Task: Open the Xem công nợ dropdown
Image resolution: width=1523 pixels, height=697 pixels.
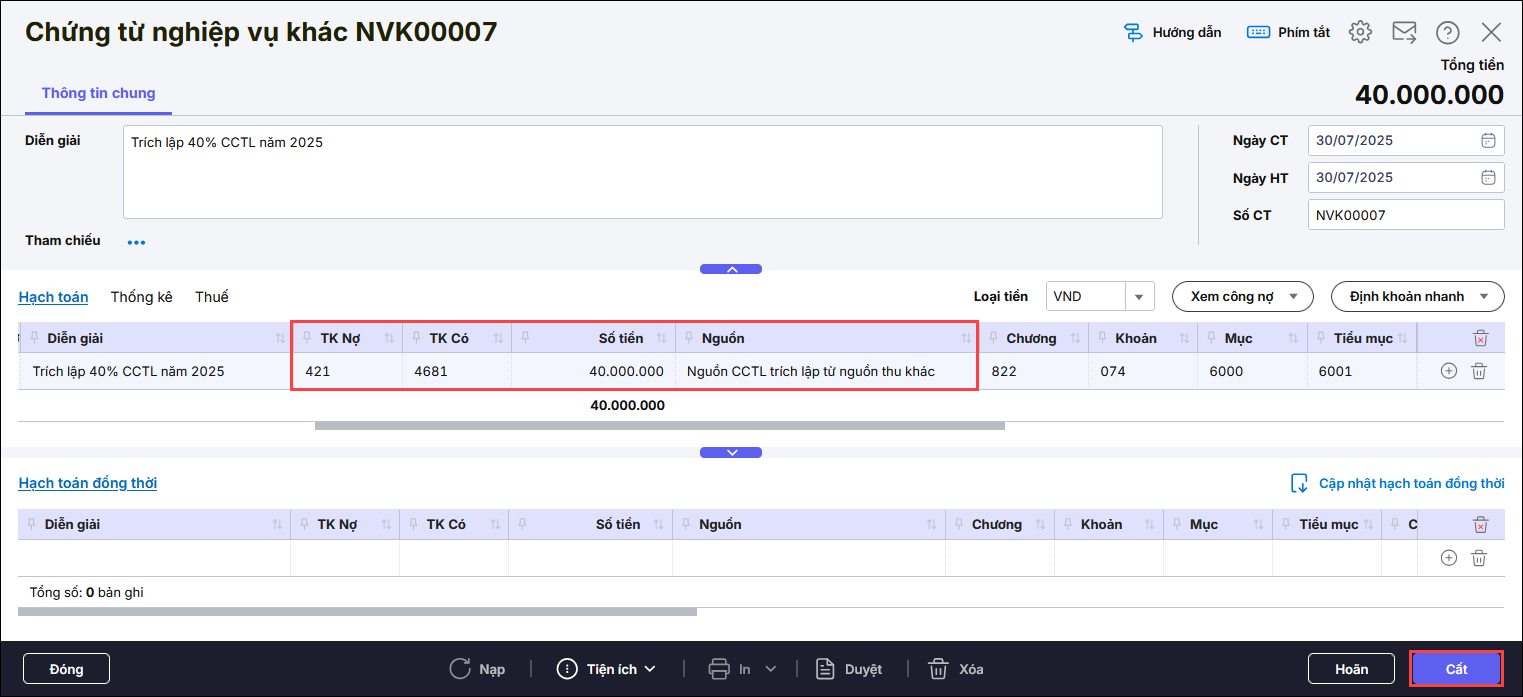Action: coord(1242,296)
